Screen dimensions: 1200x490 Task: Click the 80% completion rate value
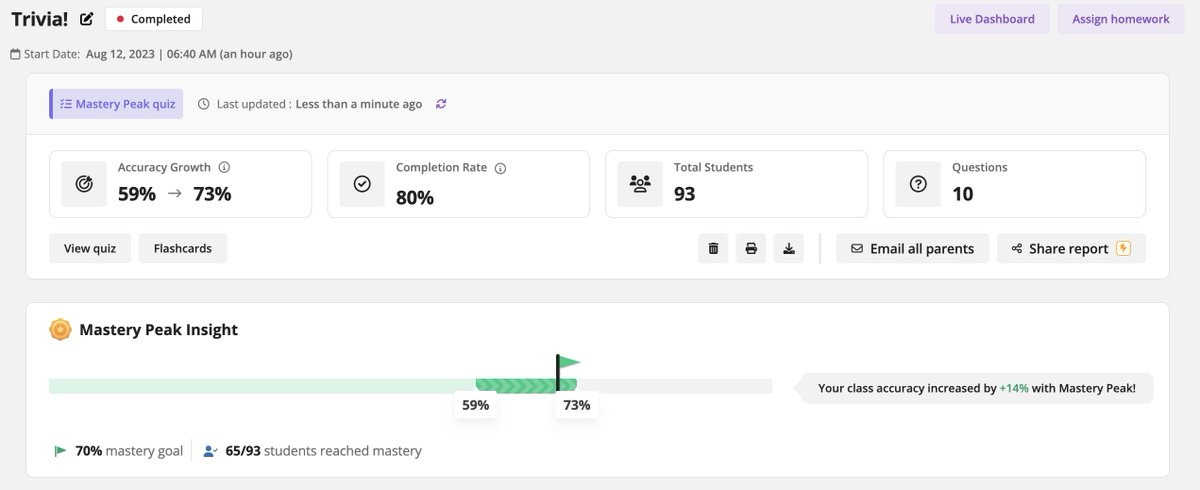415,197
